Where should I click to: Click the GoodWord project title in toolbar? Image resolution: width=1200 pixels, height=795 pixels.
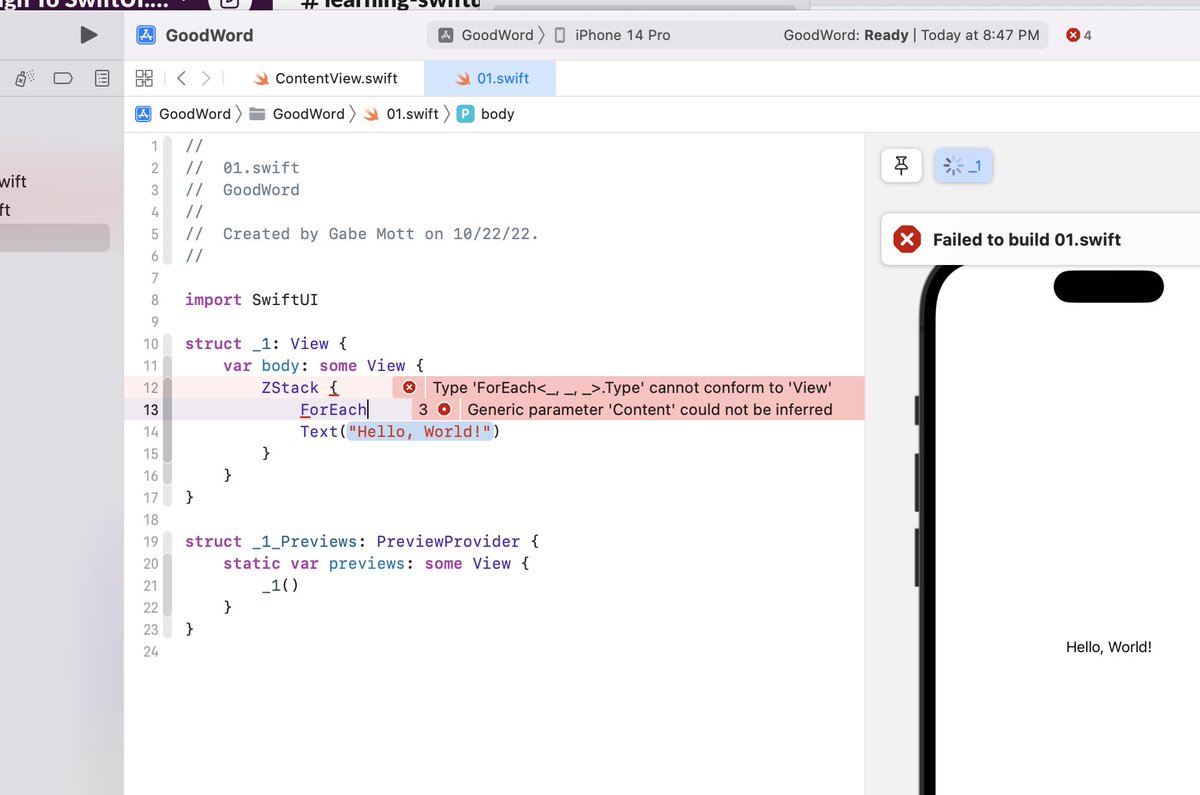pos(209,35)
